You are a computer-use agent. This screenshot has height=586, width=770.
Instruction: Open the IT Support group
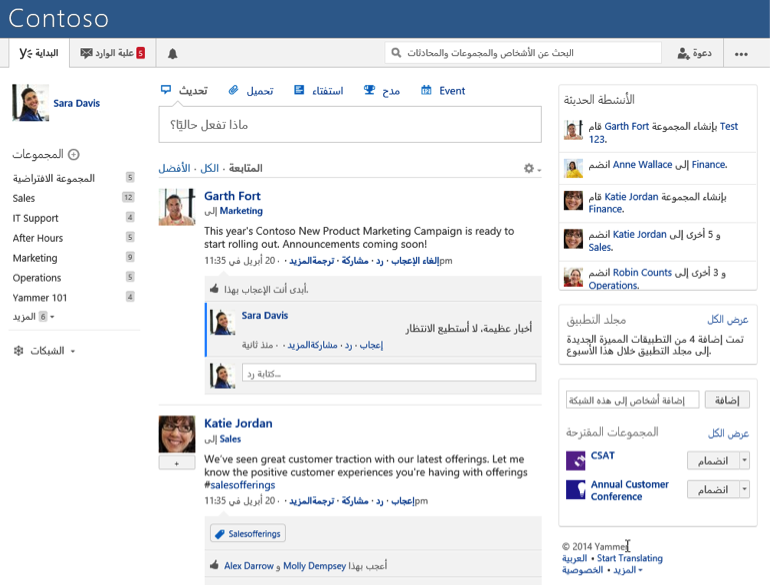(x=35, y=218)
